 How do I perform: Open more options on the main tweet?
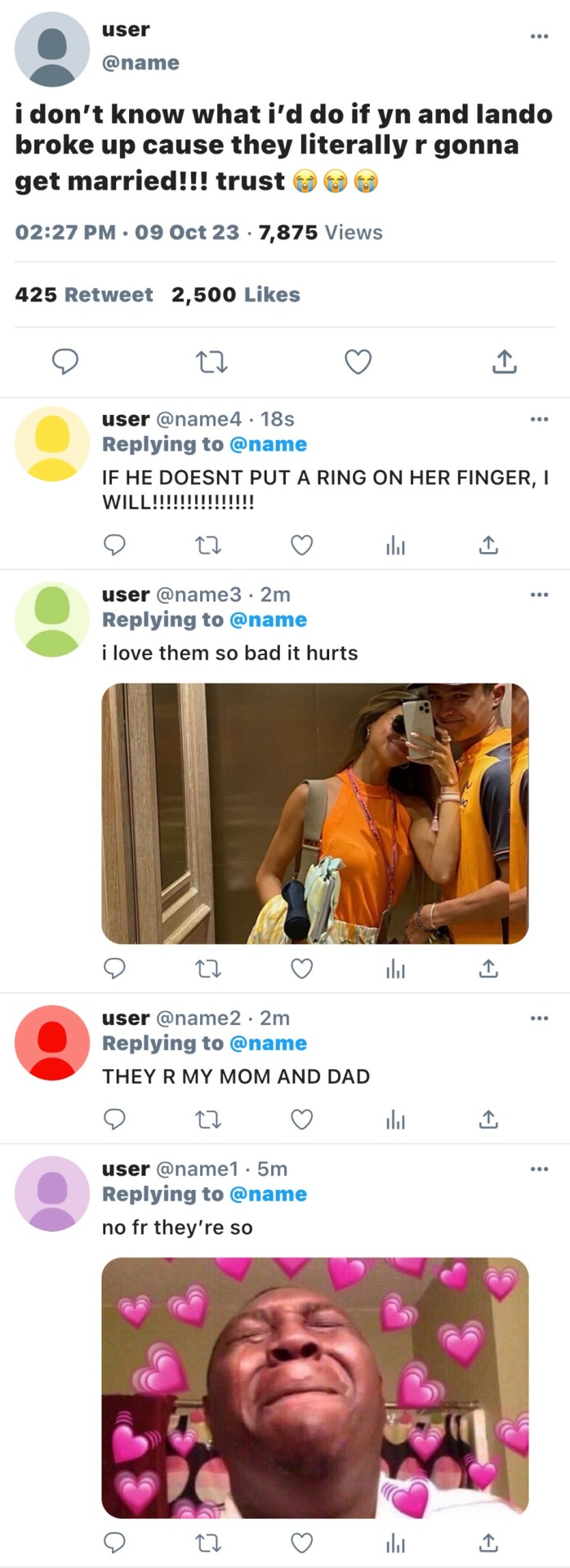pyautogui.click(x=539, y=36)
